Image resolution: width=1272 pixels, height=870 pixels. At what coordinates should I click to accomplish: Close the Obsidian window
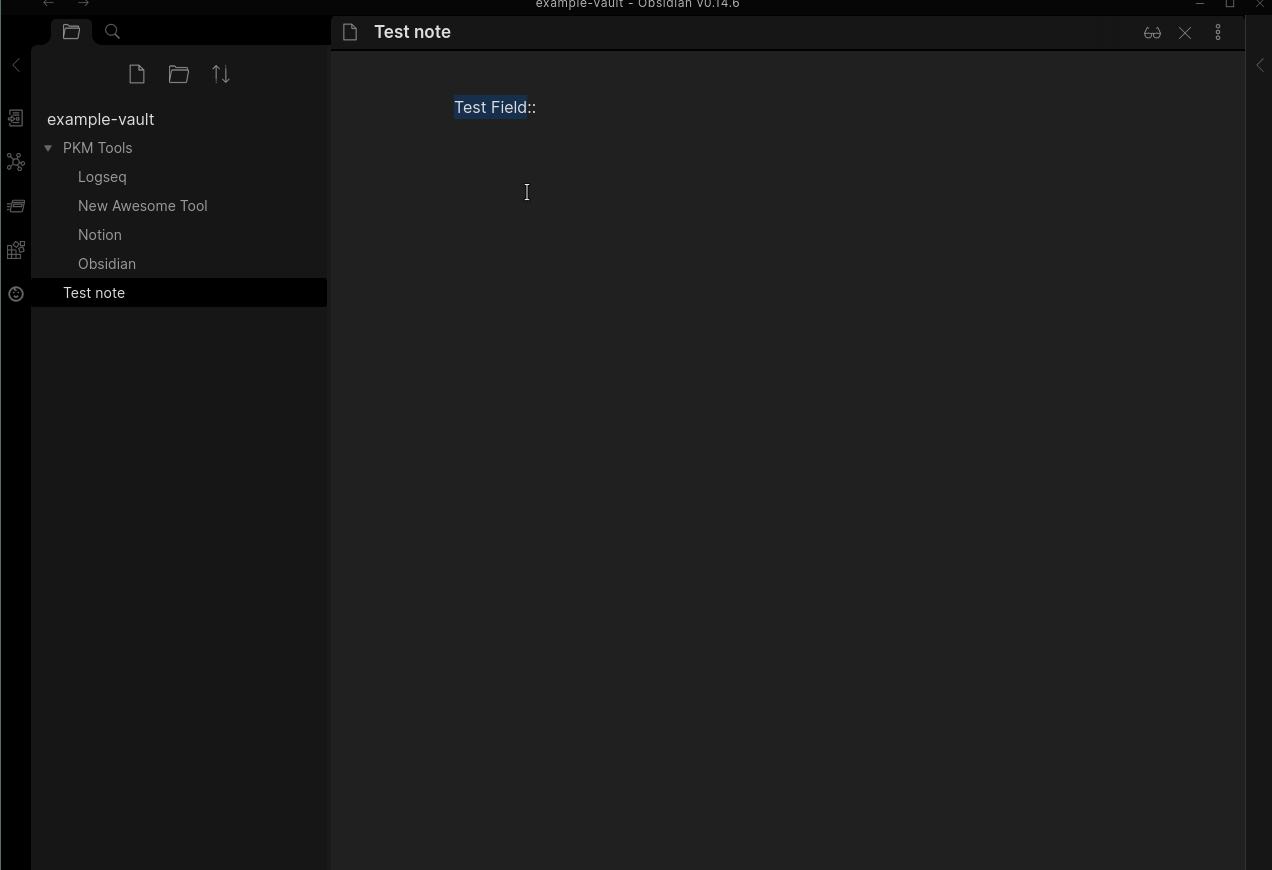(1260, 4)
